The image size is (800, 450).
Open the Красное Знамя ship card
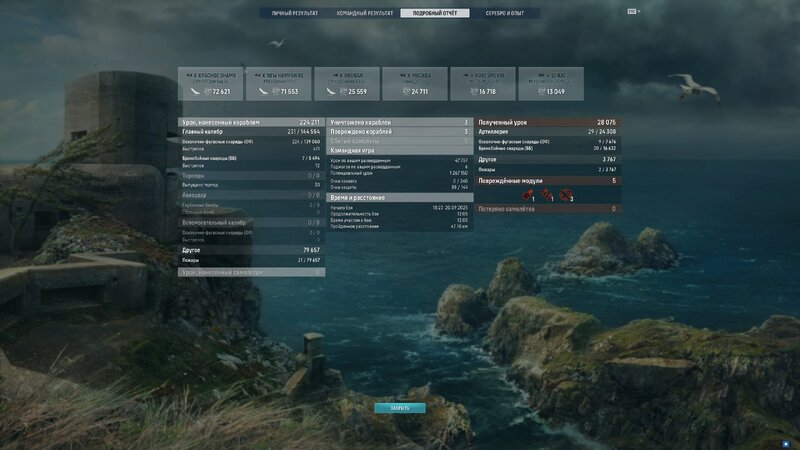point(211,84)
